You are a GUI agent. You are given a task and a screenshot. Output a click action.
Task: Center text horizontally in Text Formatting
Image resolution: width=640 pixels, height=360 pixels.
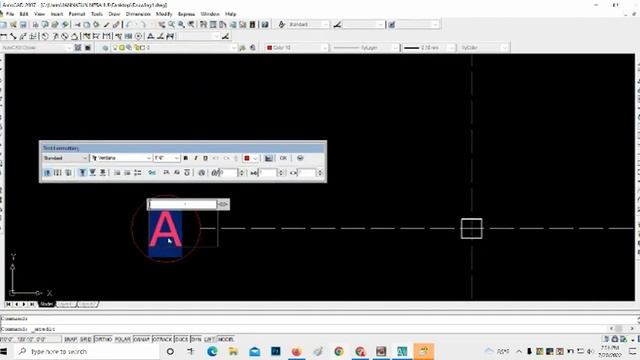58,173
